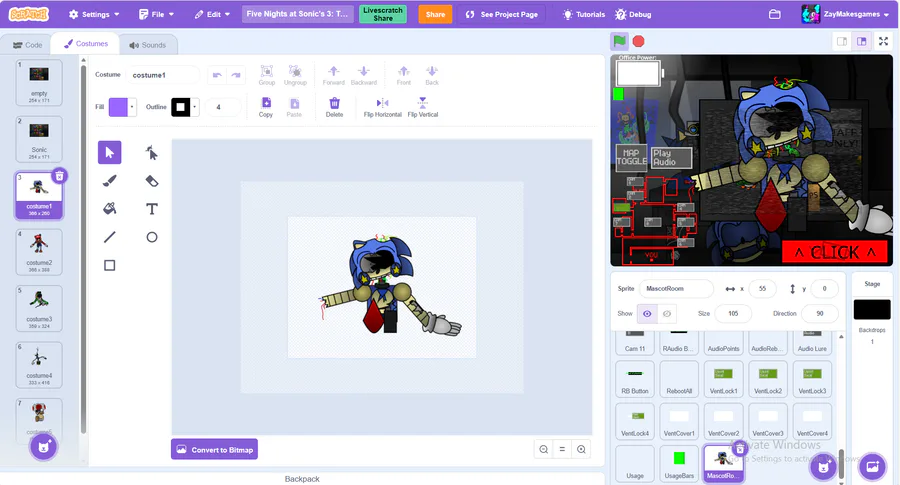Select the costume2 thumbnail
Image resolution: width=900 pixels, height=485 pixels.
39,251
